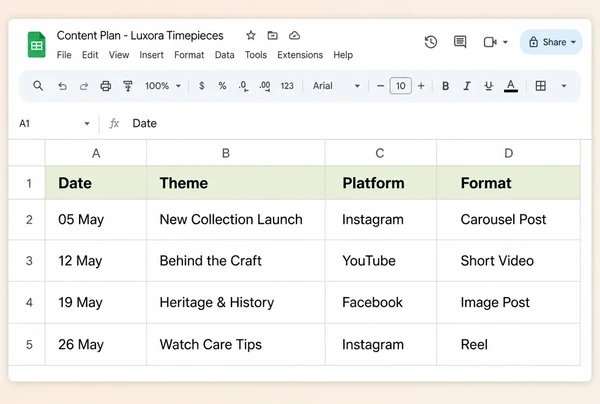Click the Platform header cell
Image resolution: width=600 pixels, height=404 pixels.
pos(381,183)
